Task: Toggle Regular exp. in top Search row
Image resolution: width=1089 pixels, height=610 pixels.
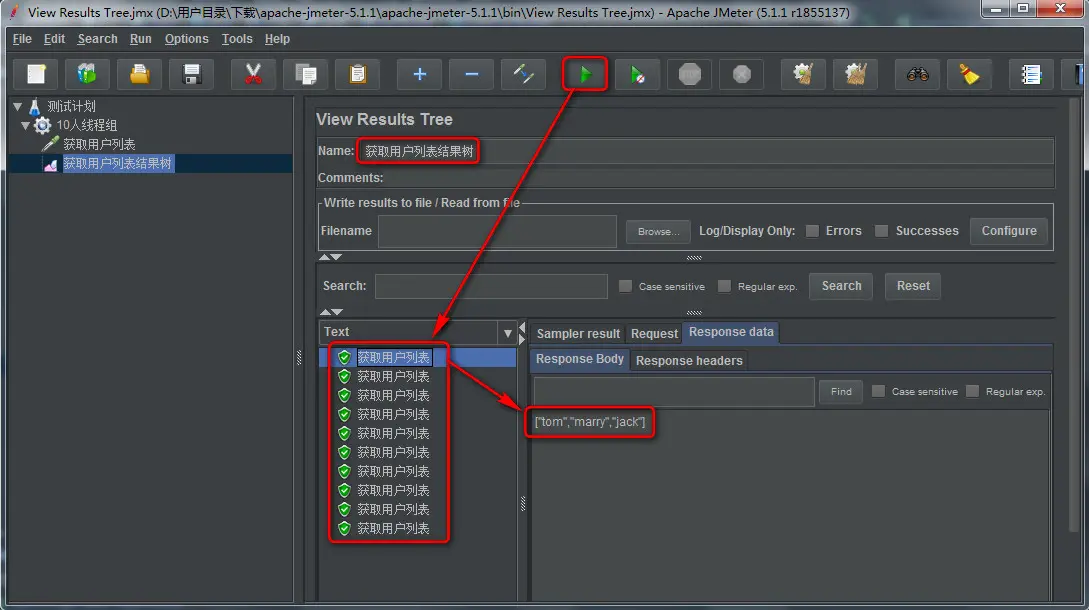Action: point(724,286)
